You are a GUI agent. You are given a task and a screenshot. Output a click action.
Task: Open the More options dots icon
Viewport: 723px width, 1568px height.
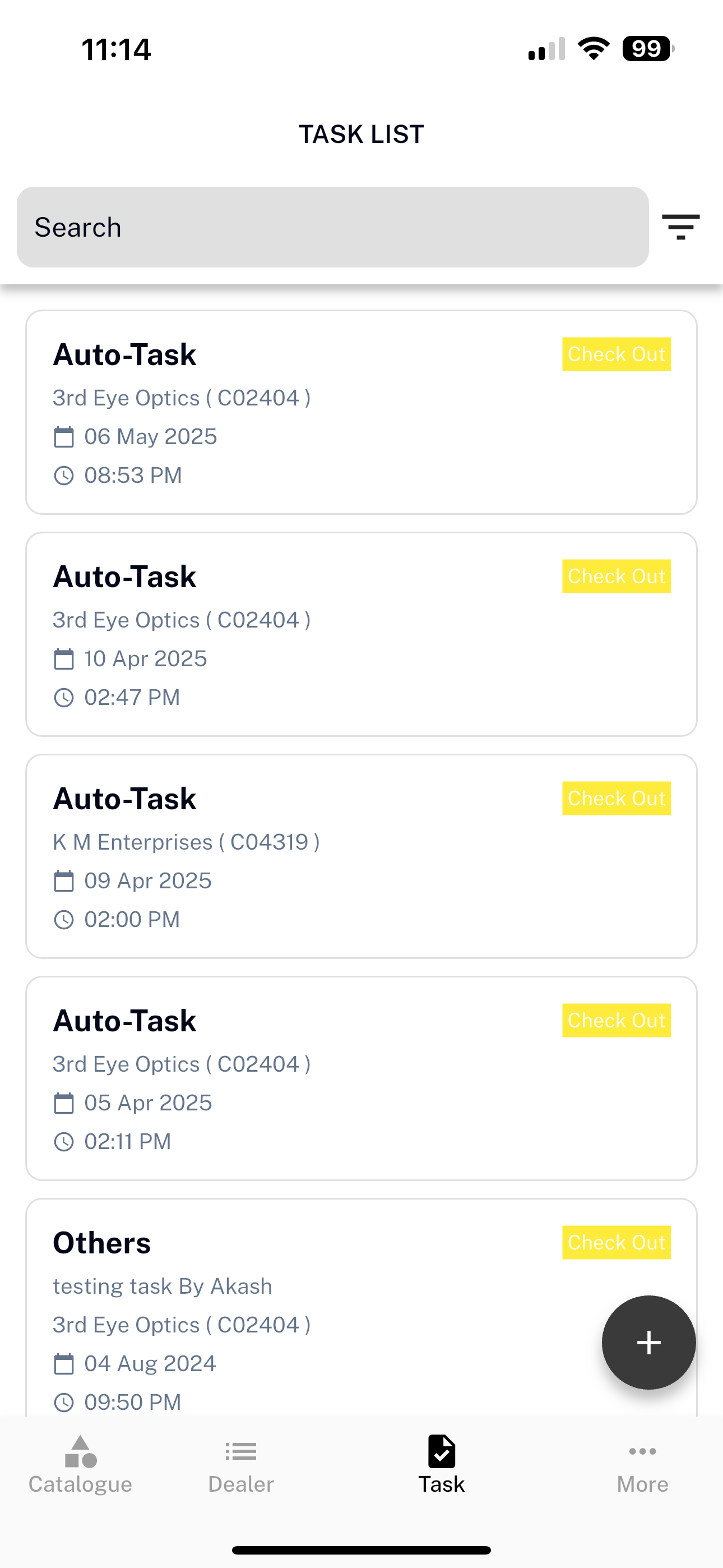[x=642, y=1452]
